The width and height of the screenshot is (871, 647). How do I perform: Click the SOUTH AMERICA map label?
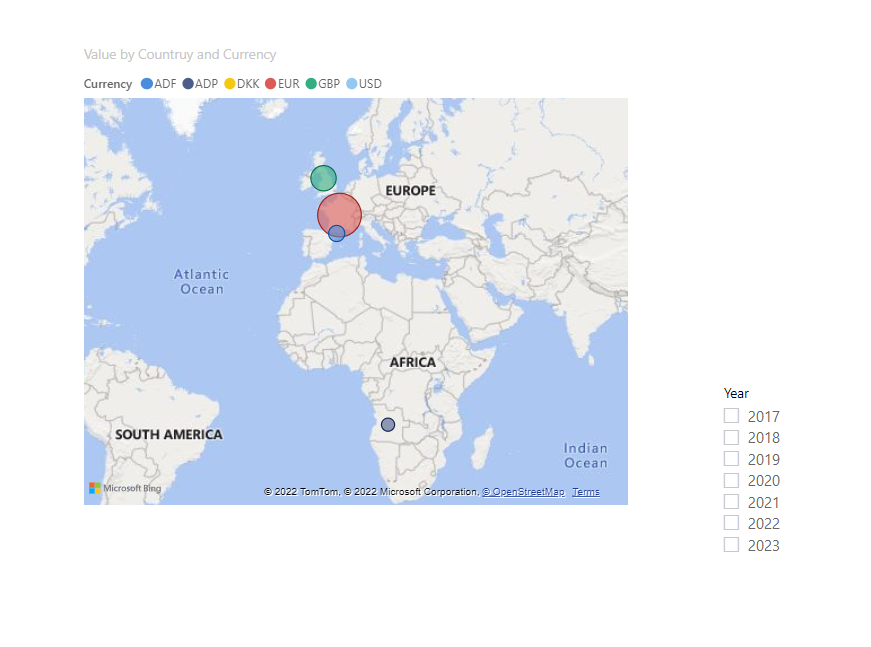coord(169,435)
